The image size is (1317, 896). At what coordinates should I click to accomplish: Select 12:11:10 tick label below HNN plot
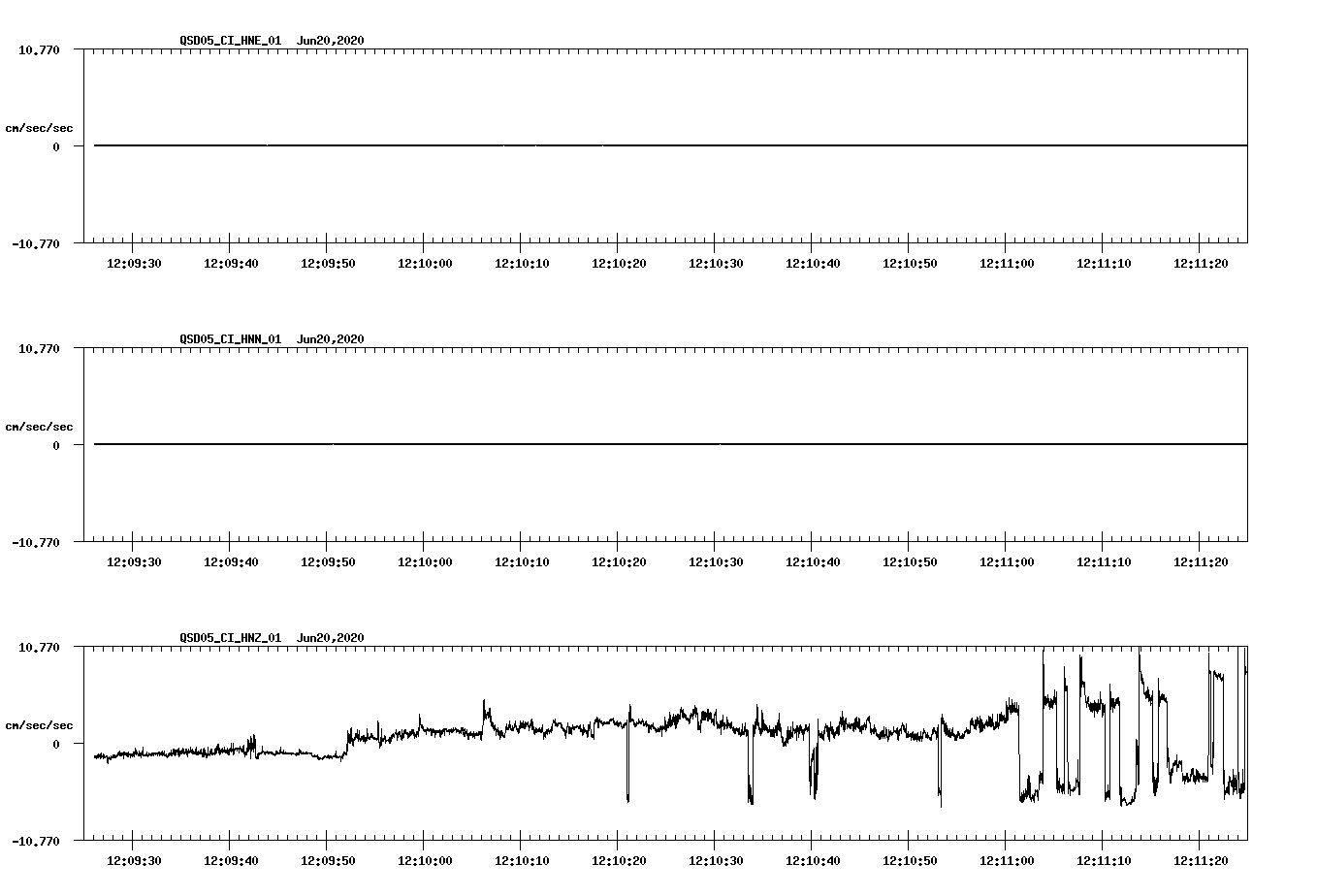pos(1104,562)
